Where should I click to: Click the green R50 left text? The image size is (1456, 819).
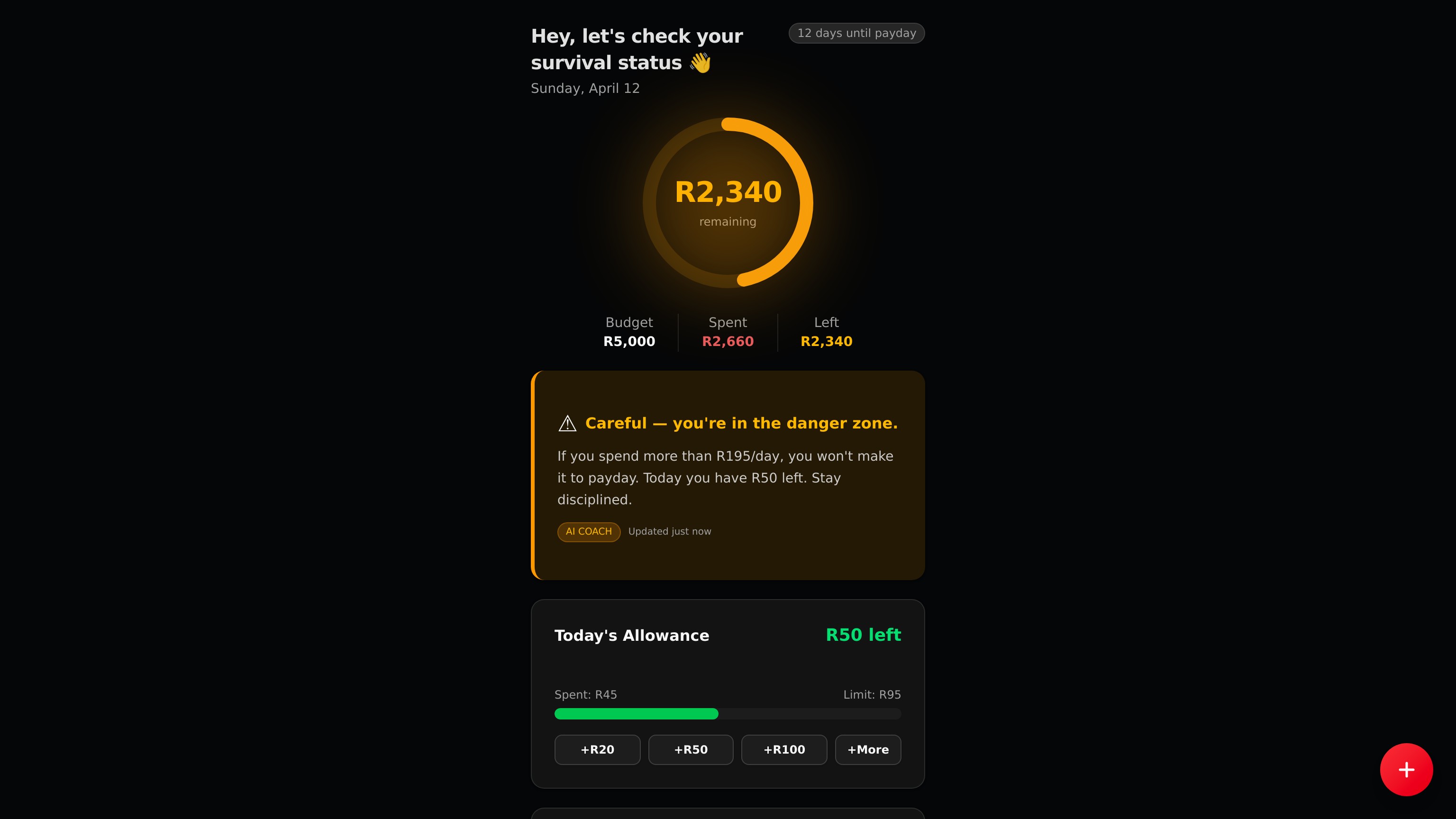pos(863,635)
